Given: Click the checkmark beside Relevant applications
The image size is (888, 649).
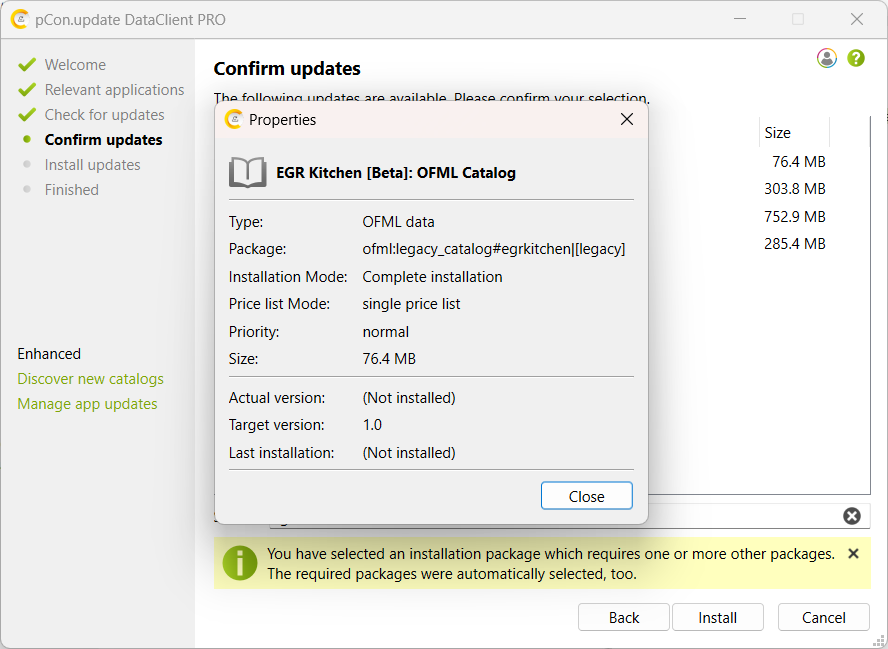Looking at the screenshot, I should click(x=27, y=89).
